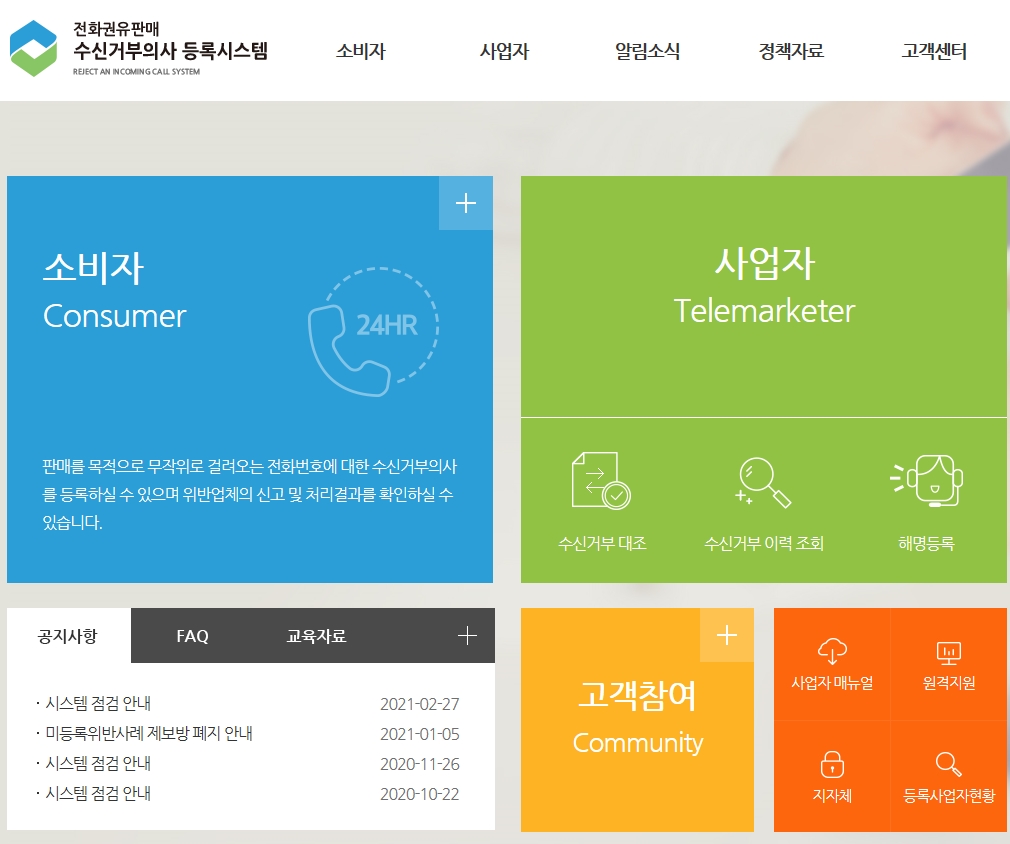
Task: Open the 사업자 매뉴얼 label
Action: click(x=832, y=683)
